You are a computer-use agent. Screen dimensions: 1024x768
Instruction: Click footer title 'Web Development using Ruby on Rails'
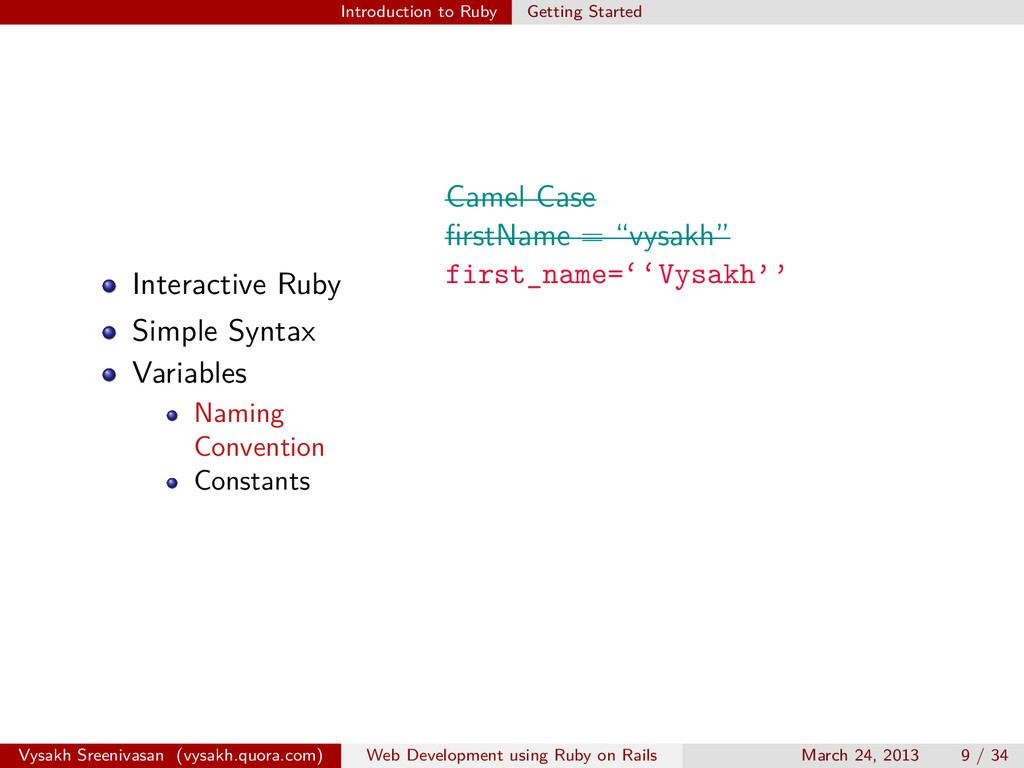tap(511, 756)
